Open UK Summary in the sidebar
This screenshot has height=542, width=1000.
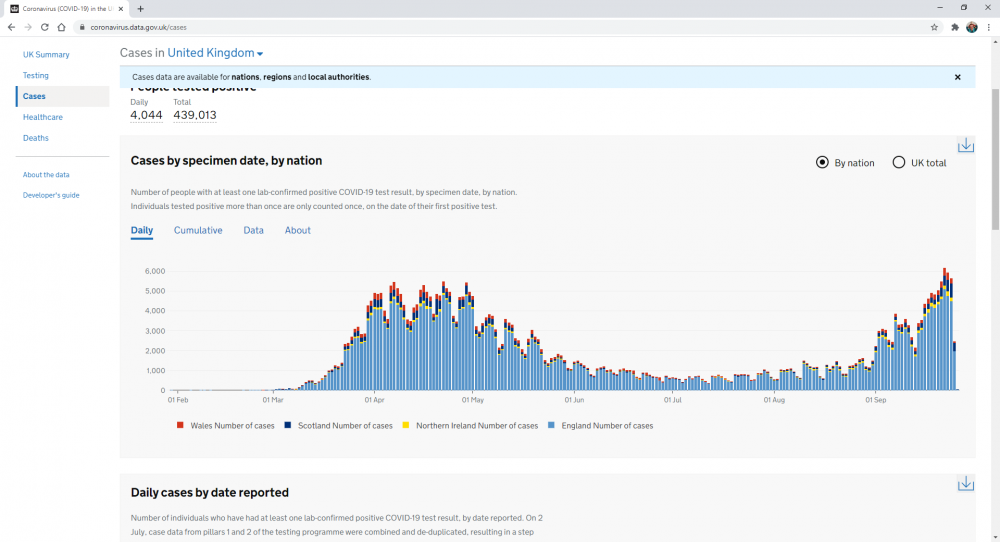46,55
